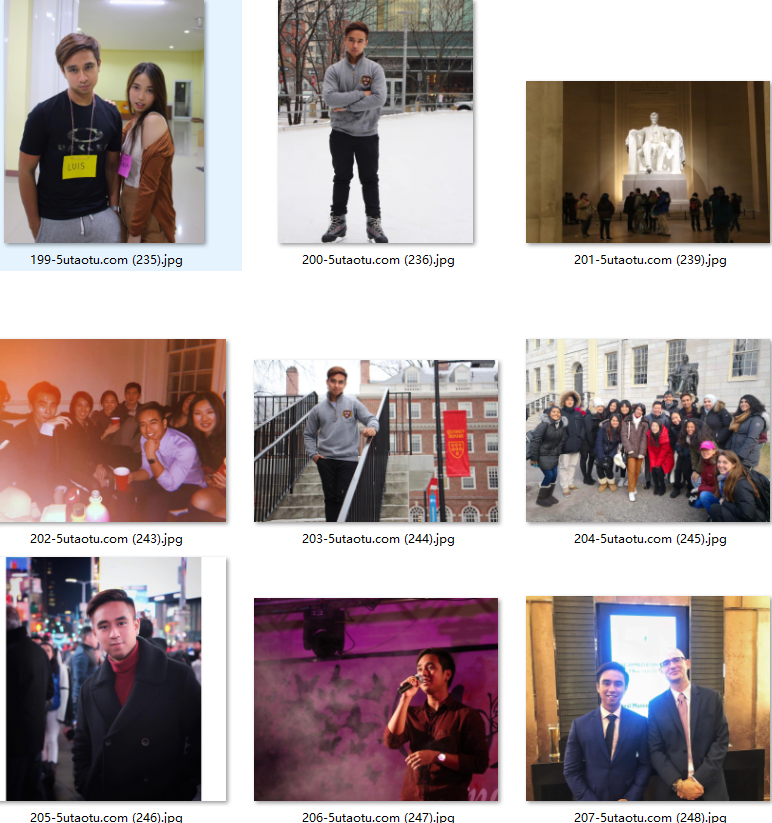Click filename 202-5utaotu.com (243).jpg
Image resolution: width=772 pixels, height=823 pixels.
[107, 539]
